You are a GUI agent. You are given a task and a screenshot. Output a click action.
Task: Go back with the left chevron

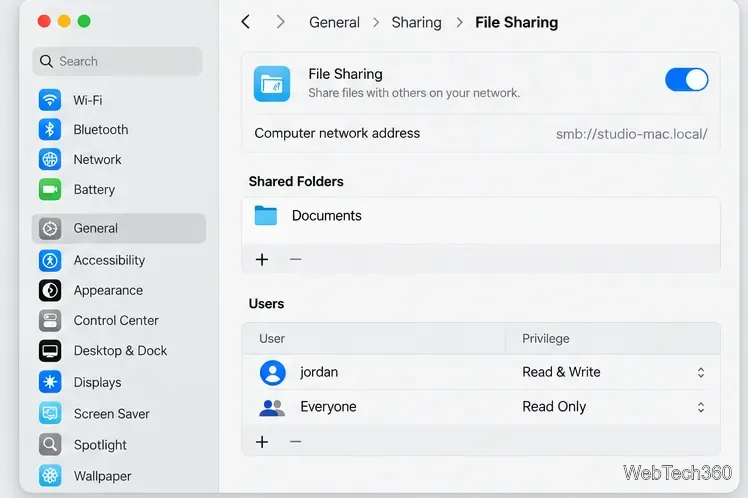pyautogui.click(x=246, y=22)
